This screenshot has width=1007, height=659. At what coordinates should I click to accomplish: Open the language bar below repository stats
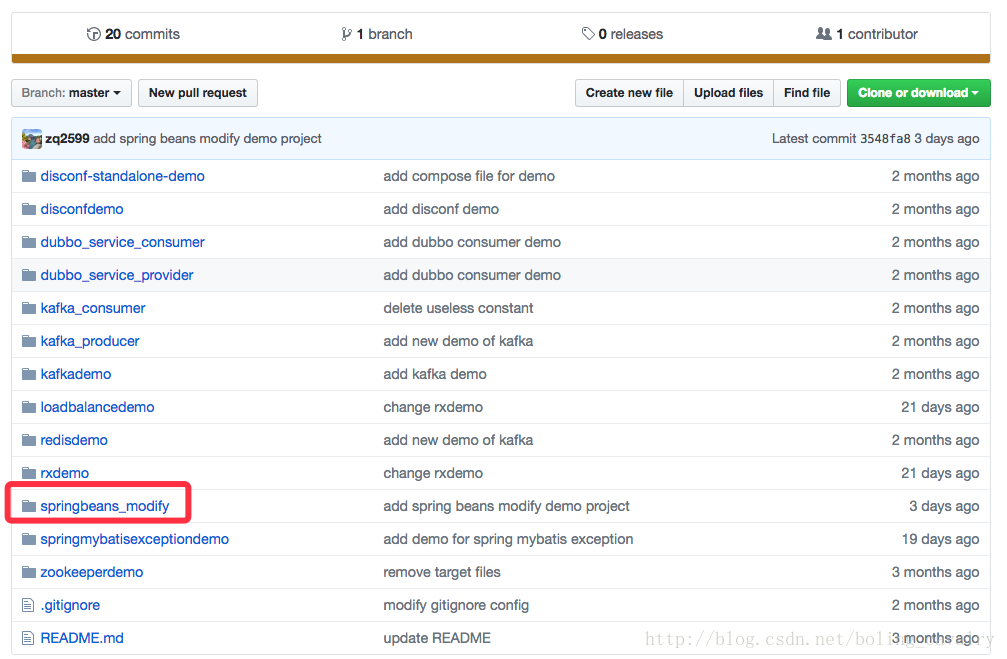(501, 58)
